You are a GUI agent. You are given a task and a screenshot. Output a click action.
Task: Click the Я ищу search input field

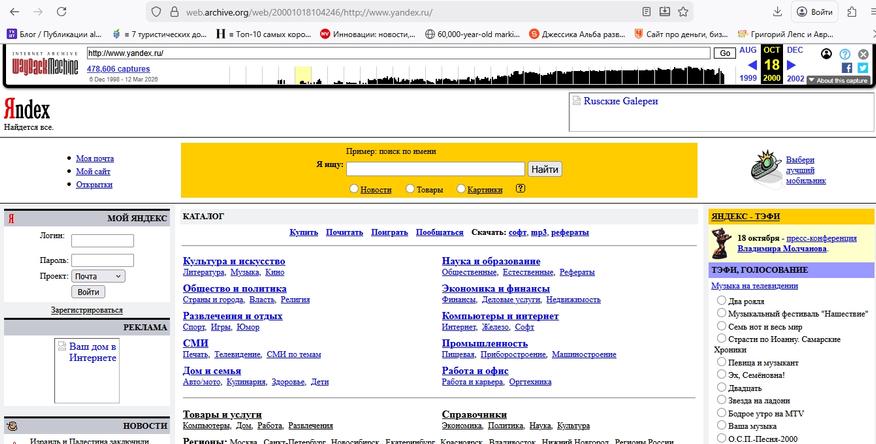point(435,169)
